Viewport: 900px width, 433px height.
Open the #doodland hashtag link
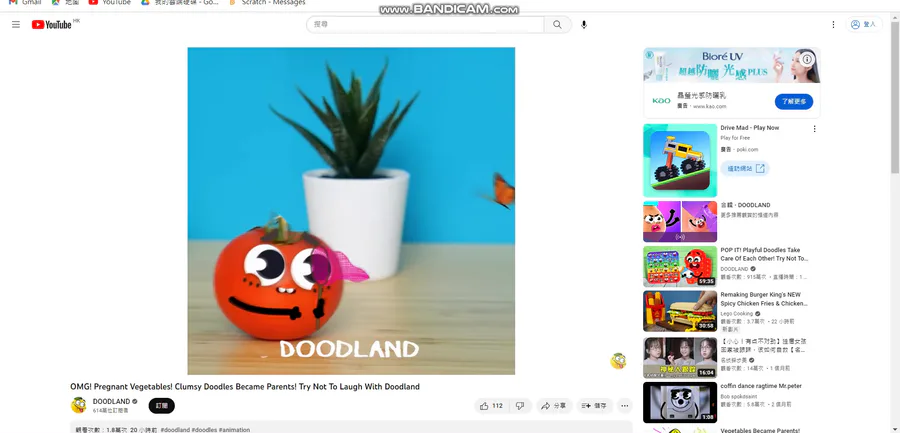click(175, 430)
